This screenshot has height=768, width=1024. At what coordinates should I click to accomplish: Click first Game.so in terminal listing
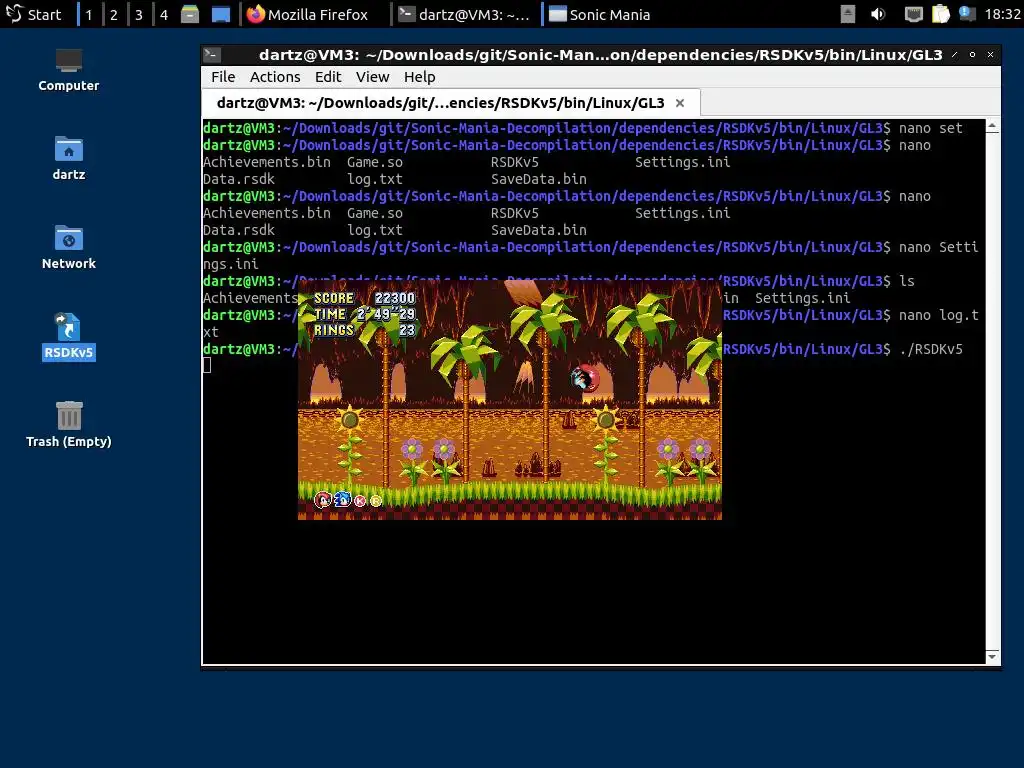[x=375, y=162]
